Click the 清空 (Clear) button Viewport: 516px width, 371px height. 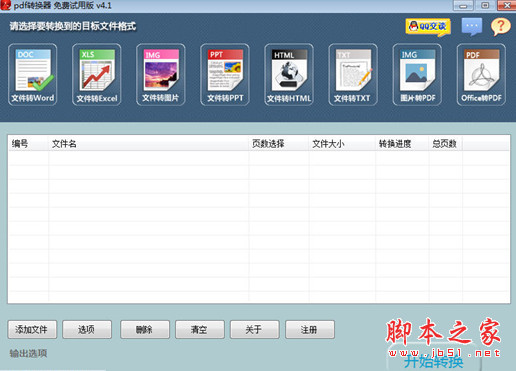[200, 330]
